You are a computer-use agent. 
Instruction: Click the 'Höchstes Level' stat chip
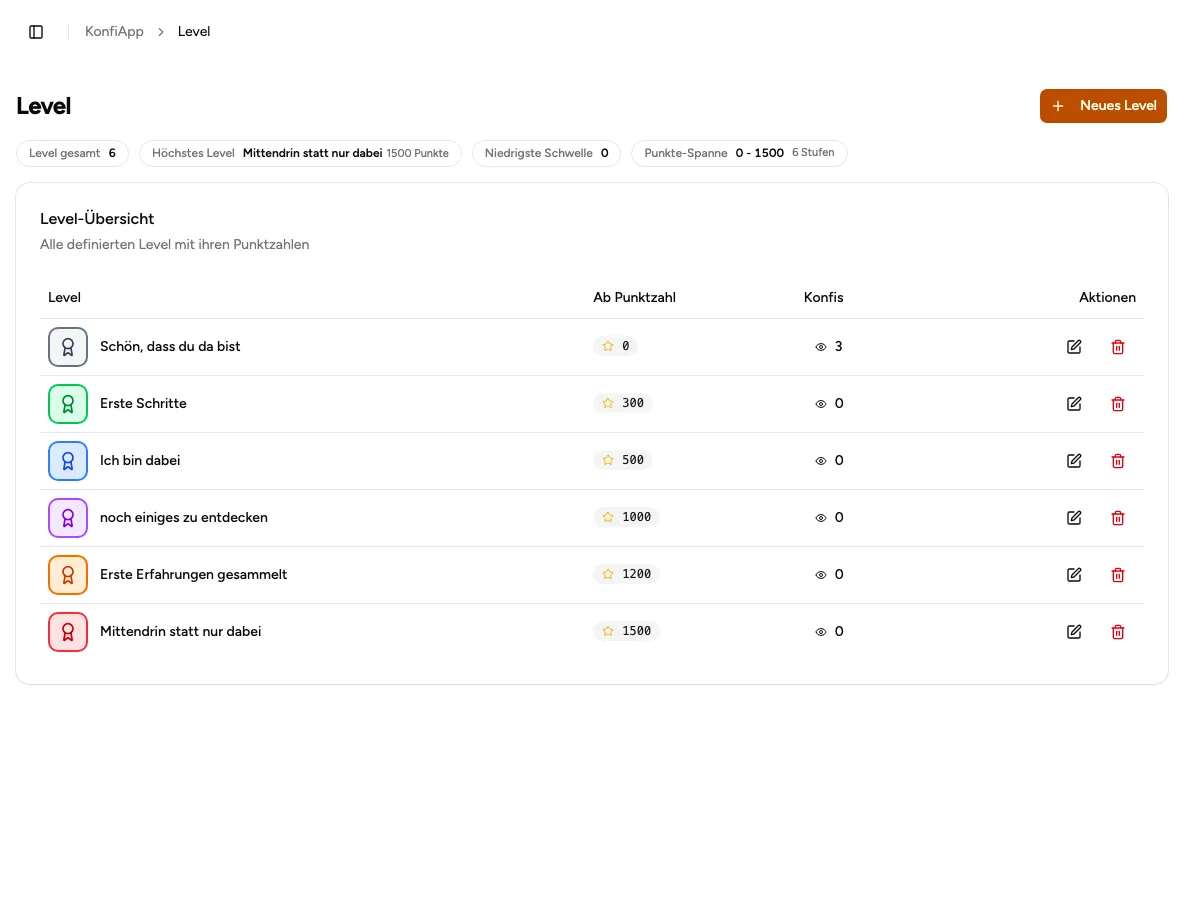[301, 153]
